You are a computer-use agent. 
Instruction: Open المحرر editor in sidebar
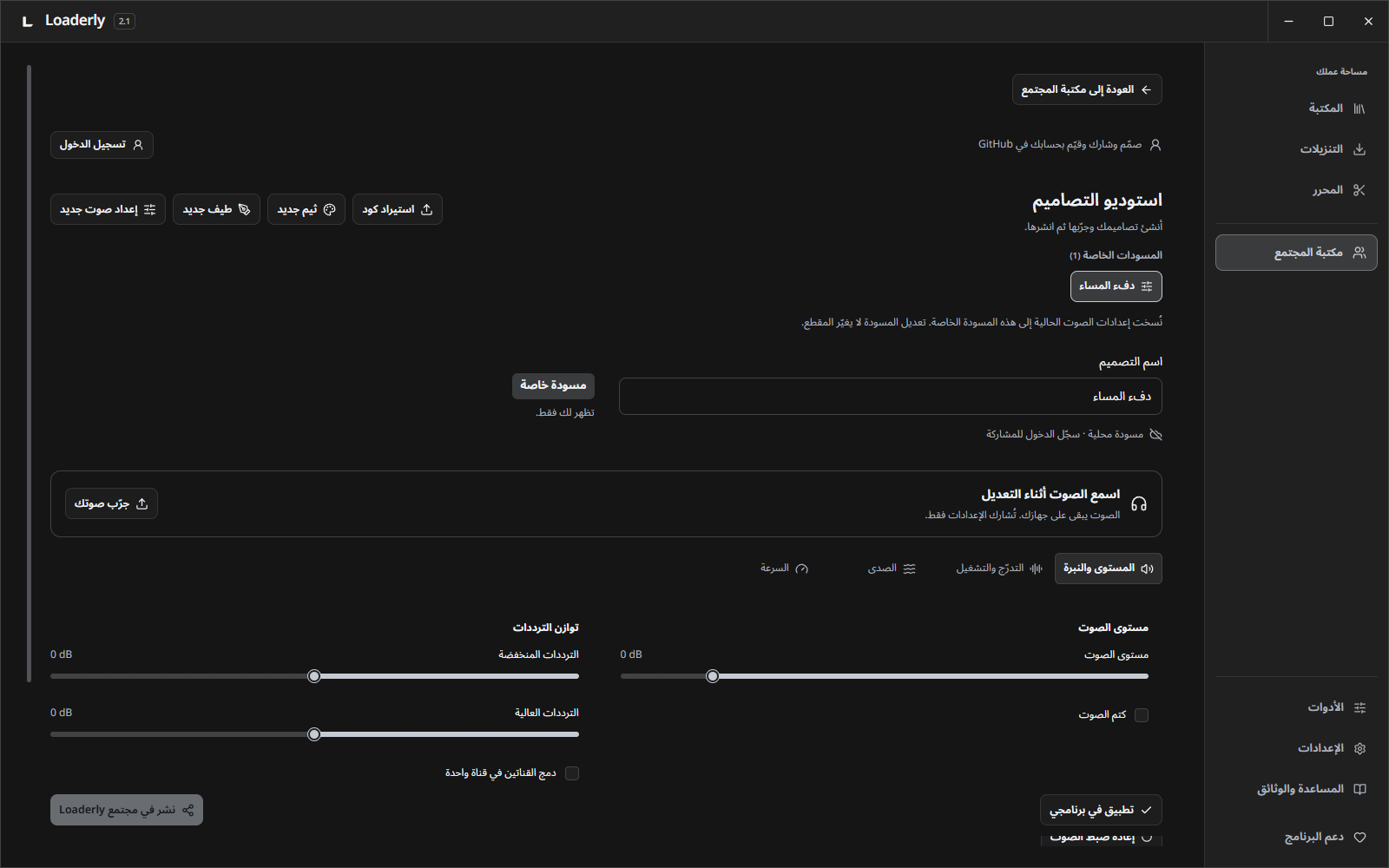[1296, 190]
